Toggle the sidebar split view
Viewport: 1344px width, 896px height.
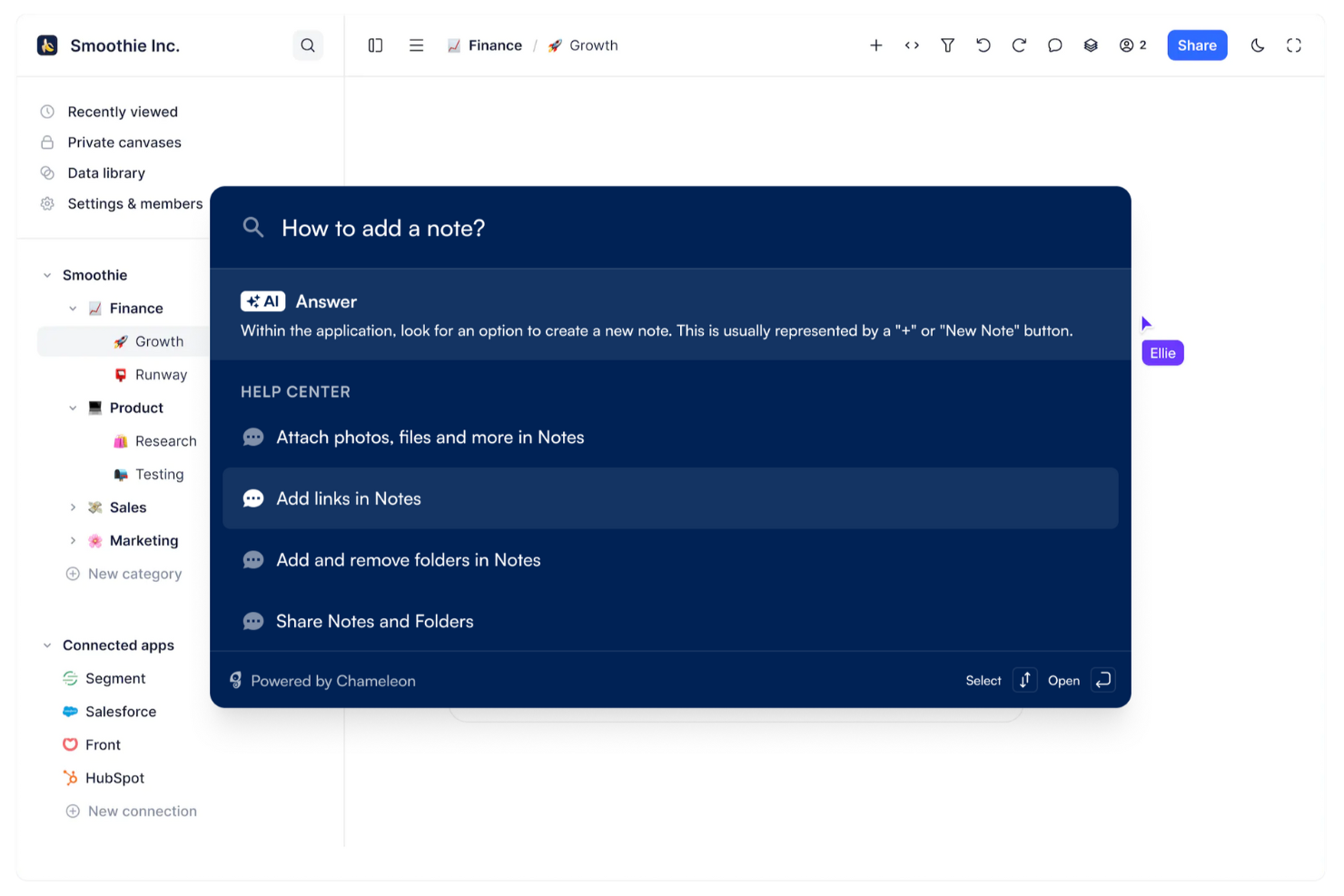[375, 44]
